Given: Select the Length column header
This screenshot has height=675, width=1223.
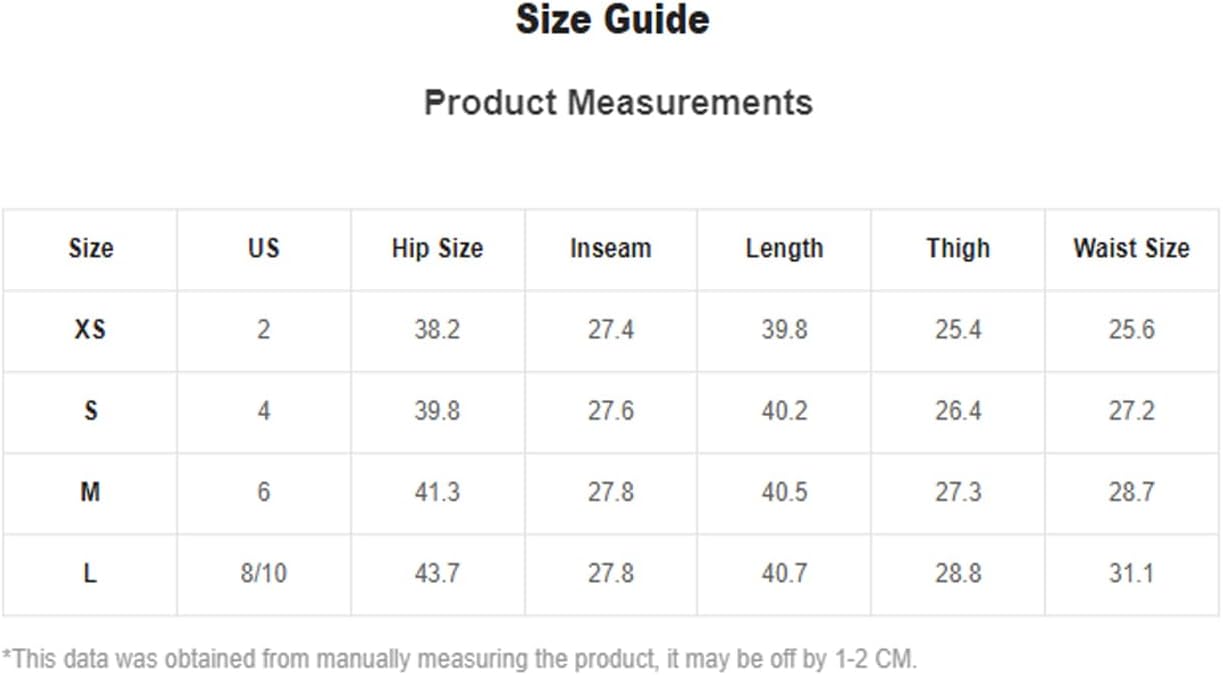Looking at the screenshot, I should (784, 249).
